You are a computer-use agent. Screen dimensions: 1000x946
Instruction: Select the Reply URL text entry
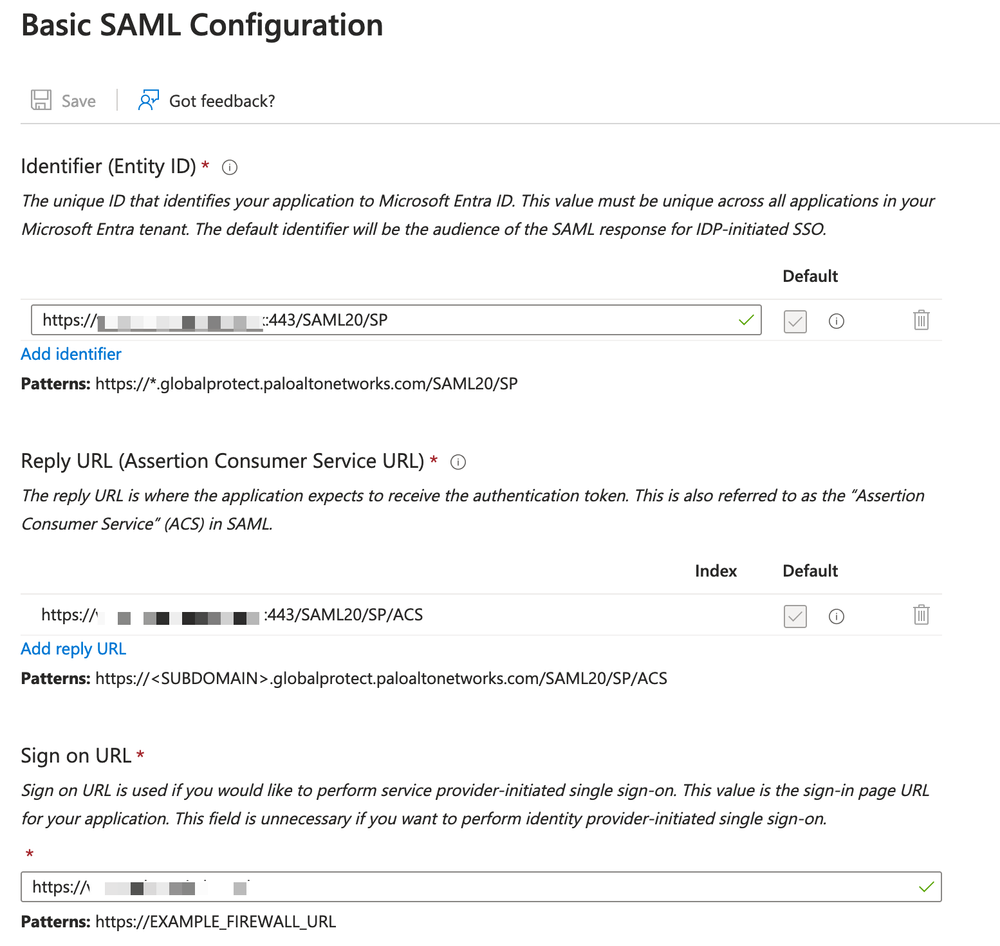[x=300, y=616]
